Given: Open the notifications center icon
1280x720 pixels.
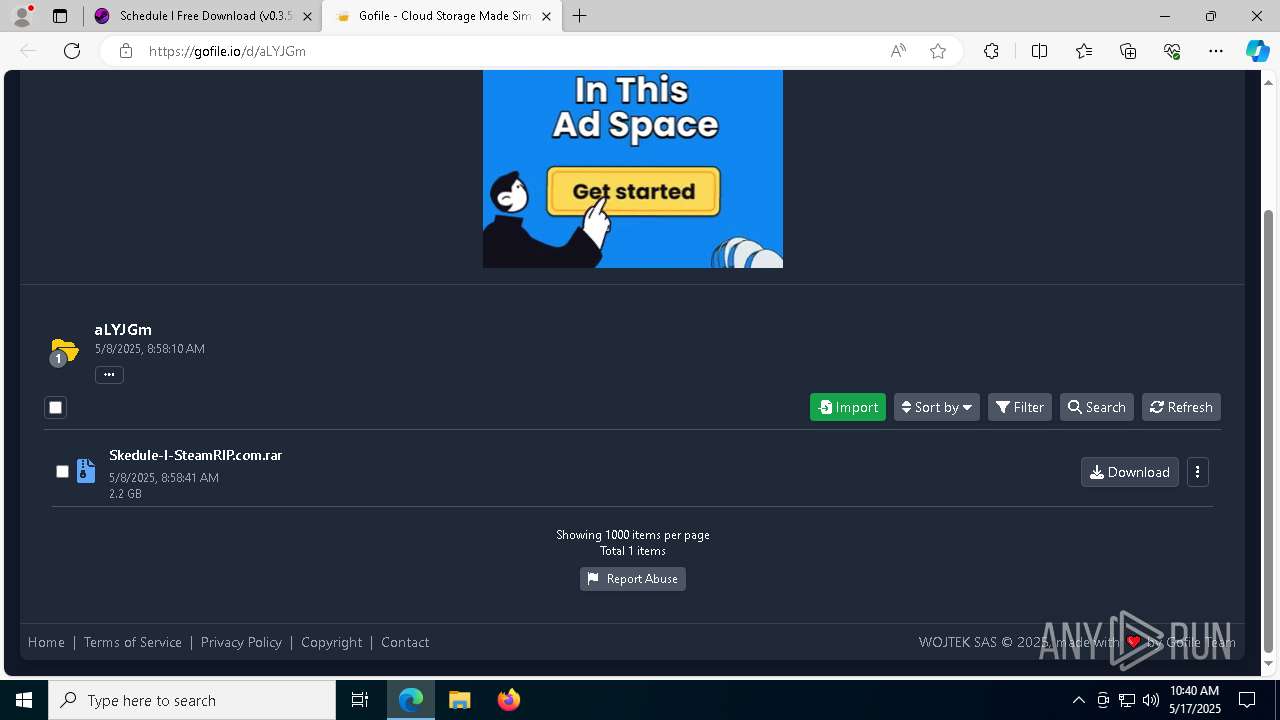Looking at the screenshot, I should click(1247, 700).
